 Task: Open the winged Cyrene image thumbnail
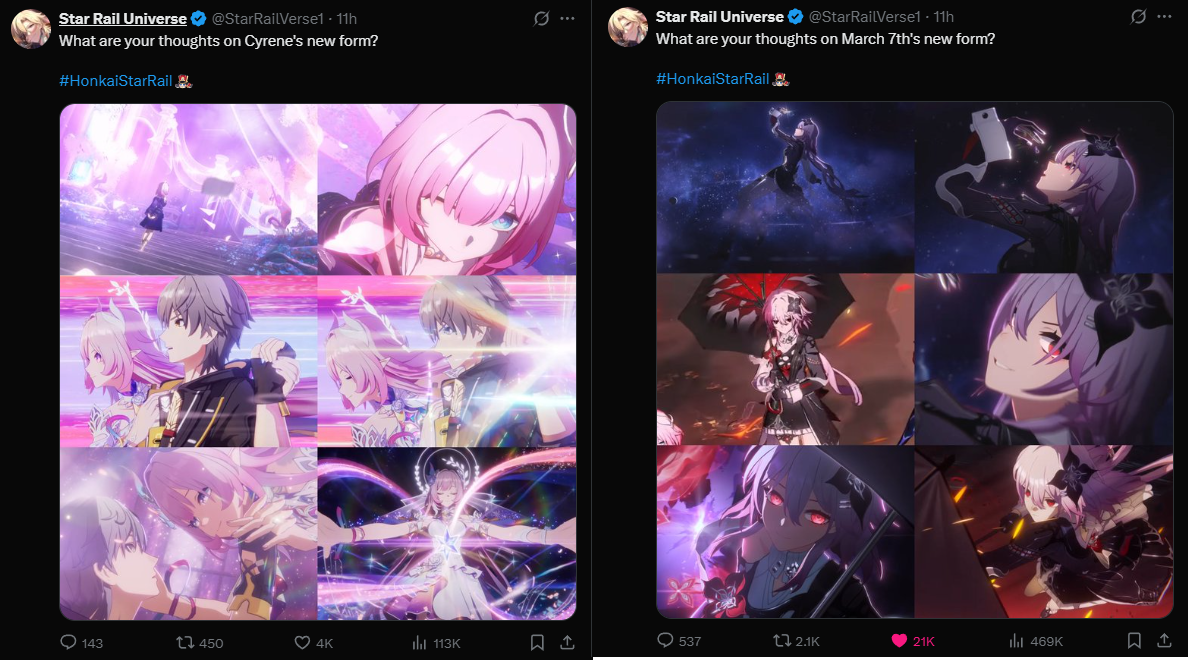(447, 533)
